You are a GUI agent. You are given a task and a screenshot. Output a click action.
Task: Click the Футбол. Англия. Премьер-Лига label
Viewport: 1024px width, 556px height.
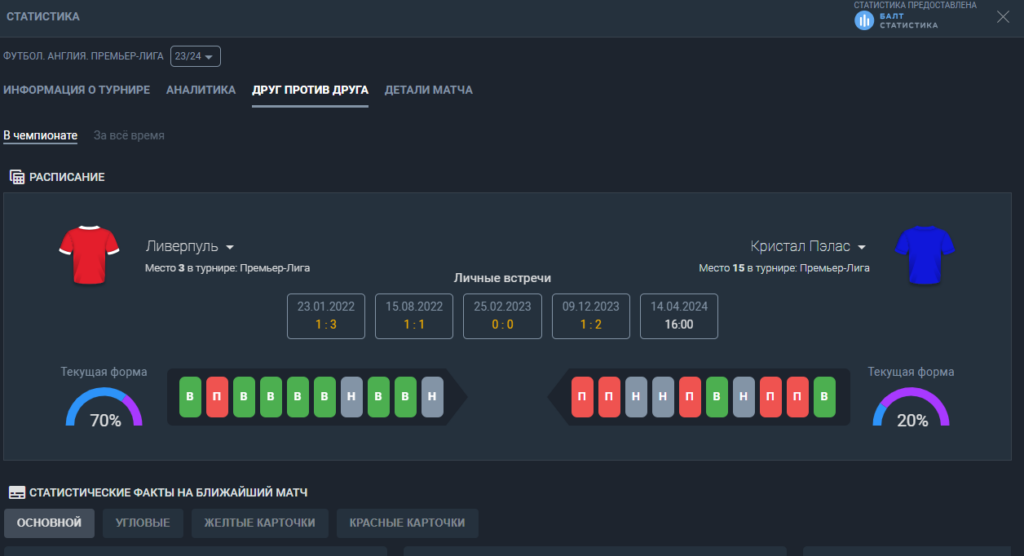[x=83, y=56]
